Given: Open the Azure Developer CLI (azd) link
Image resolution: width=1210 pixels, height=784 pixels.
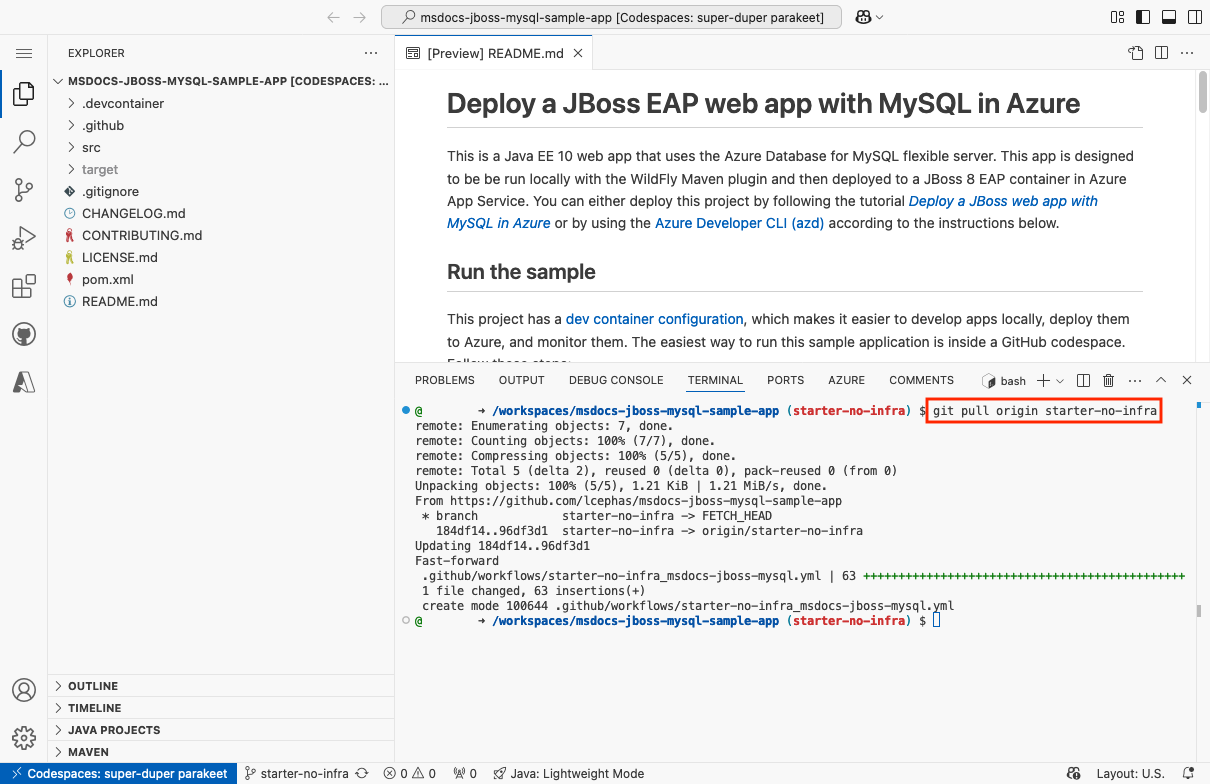Looking at the screenshot, I should [x=739, y=222].
